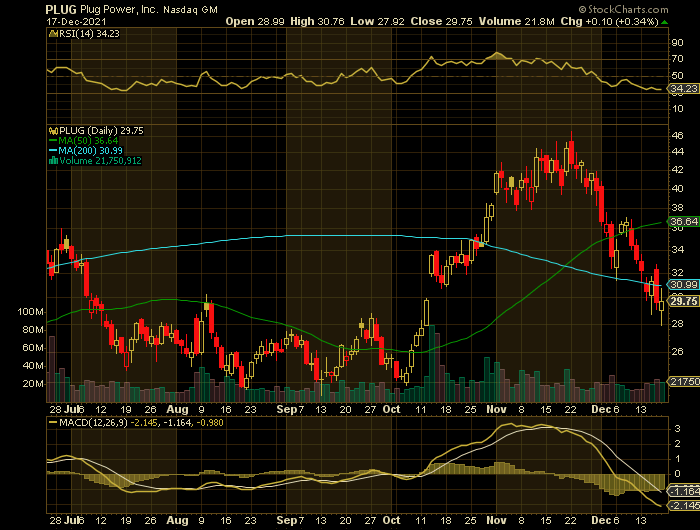Click the 38 price axis label

677,208
